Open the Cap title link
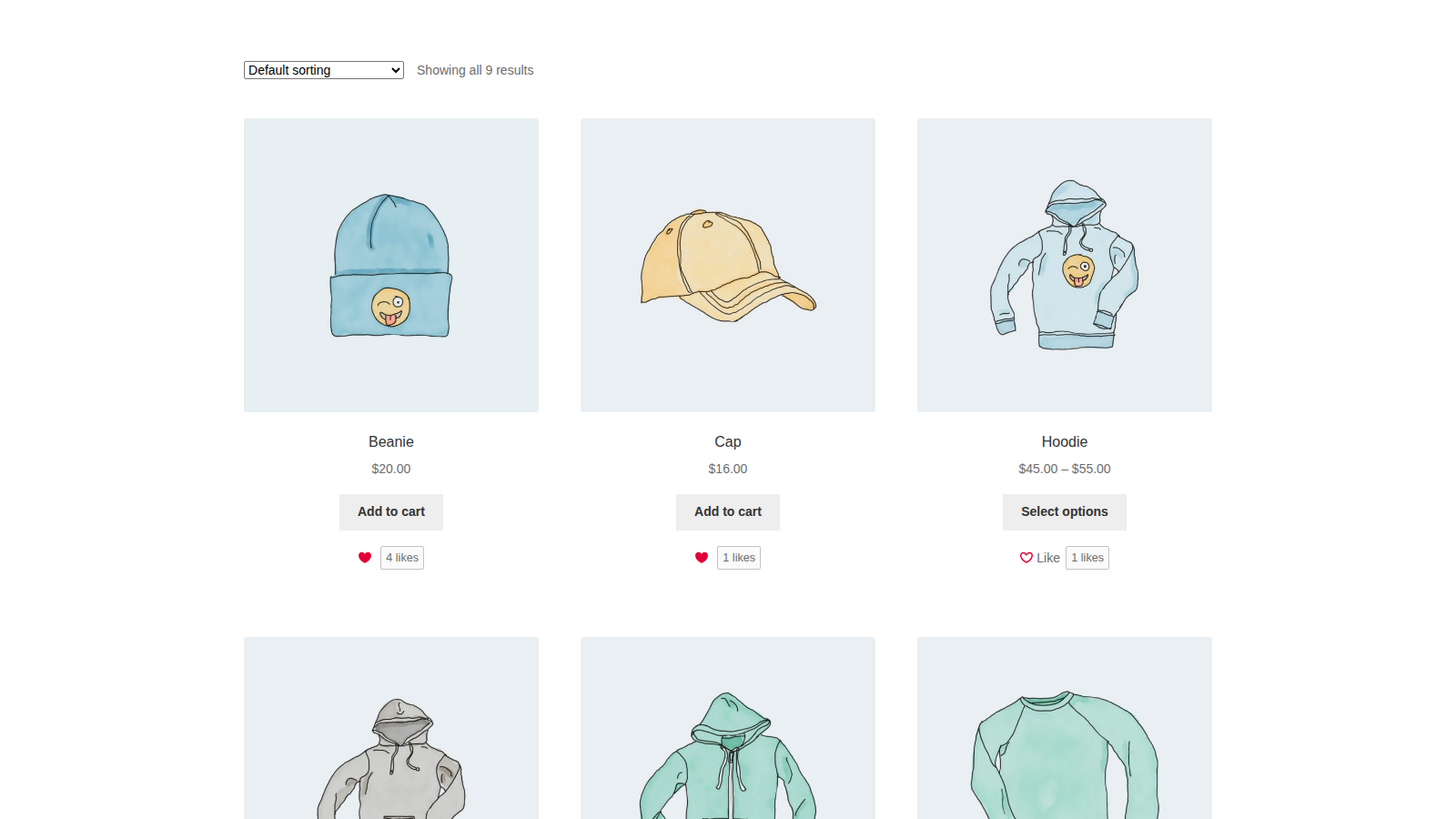This screenshot has width=1456, height=819. [x=728, y=441]
